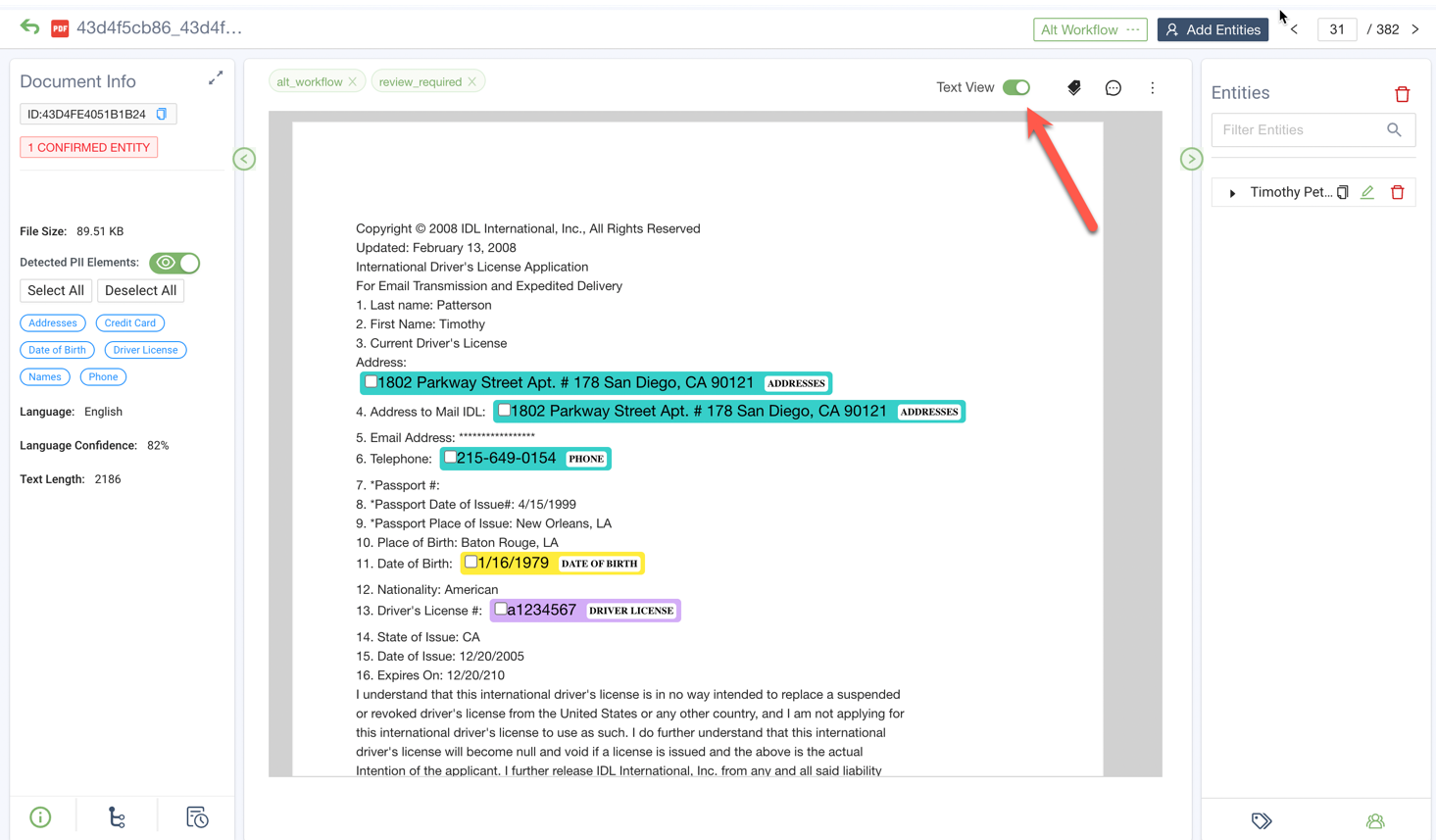Copy the document ID to clipboard
Image resolution: width=1436 pixels, height=840 pixels.
tap(162, 114)
